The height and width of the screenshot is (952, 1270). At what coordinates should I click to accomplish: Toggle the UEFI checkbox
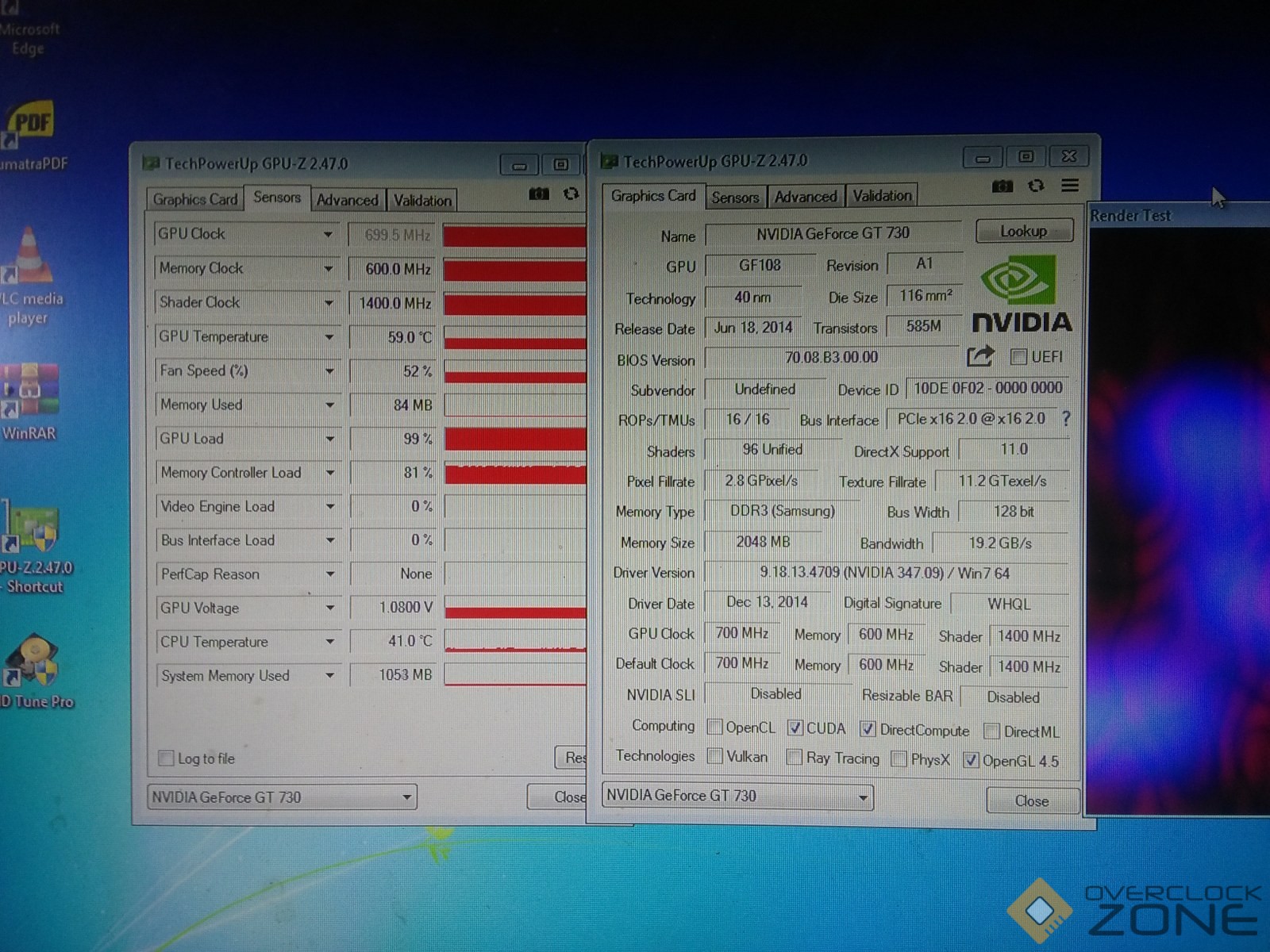click(1019, 357)
